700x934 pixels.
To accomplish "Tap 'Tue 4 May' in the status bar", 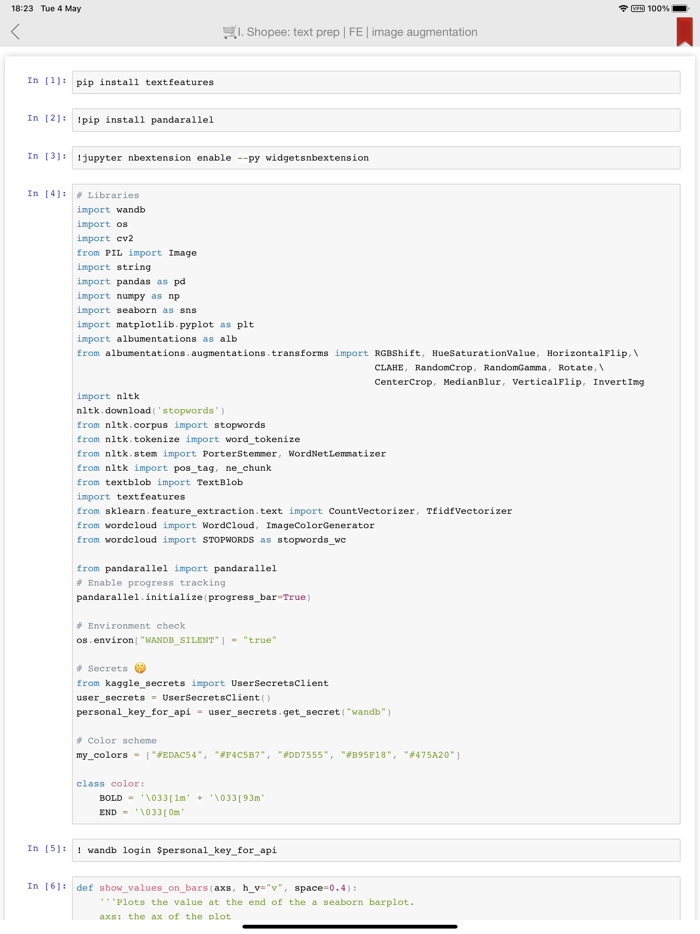I will [63, 8].
